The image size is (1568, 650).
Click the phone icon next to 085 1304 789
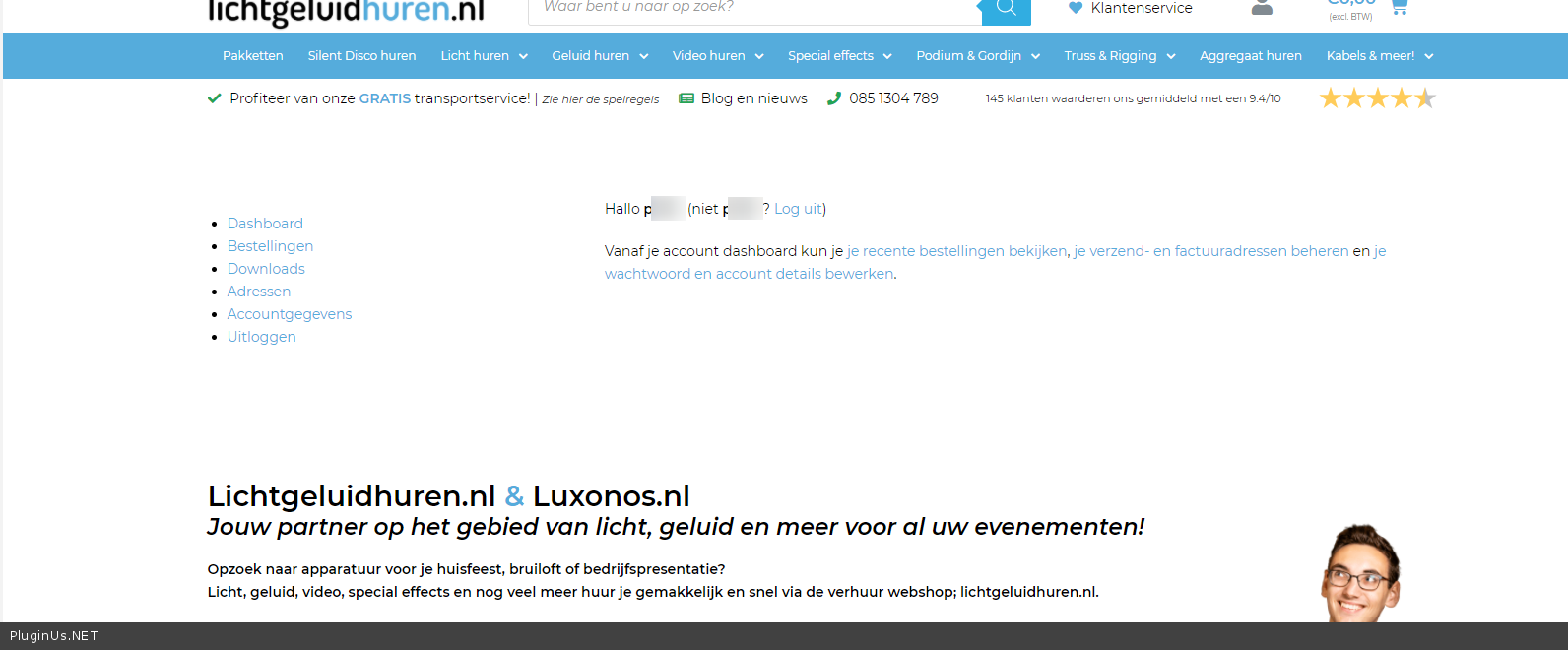[834, 98]
